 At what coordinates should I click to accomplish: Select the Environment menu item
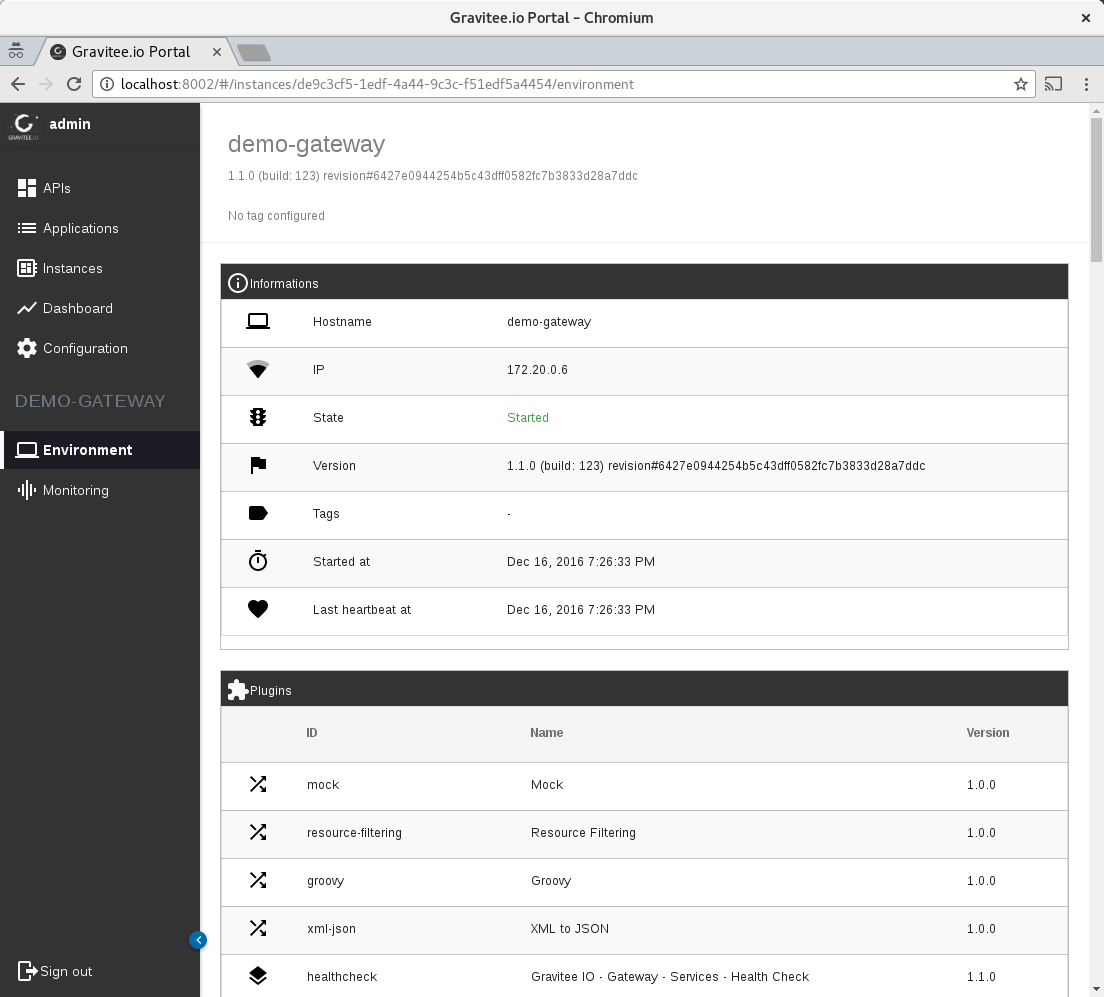tap(87, 450)
